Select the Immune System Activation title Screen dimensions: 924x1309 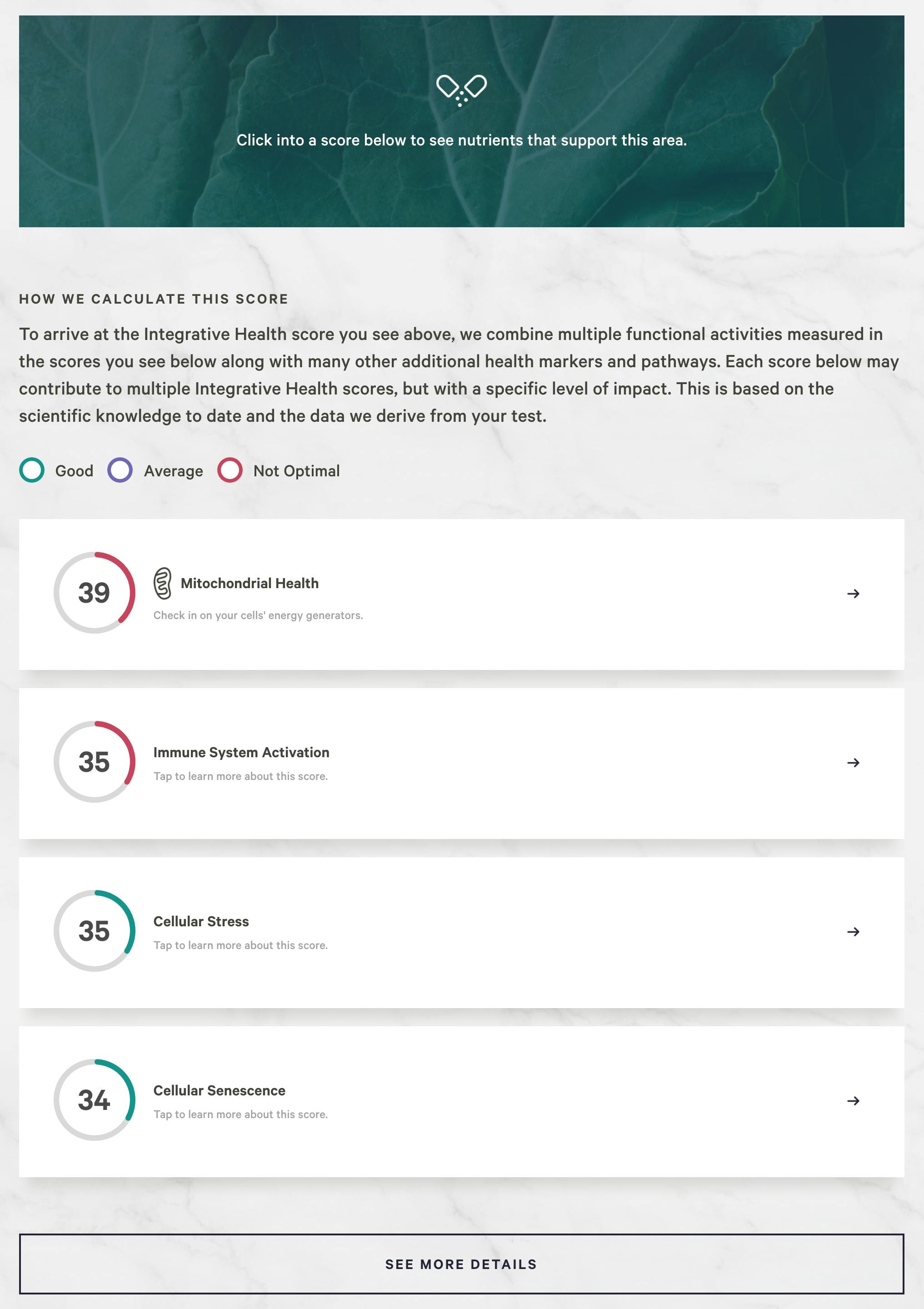(241, 753)
